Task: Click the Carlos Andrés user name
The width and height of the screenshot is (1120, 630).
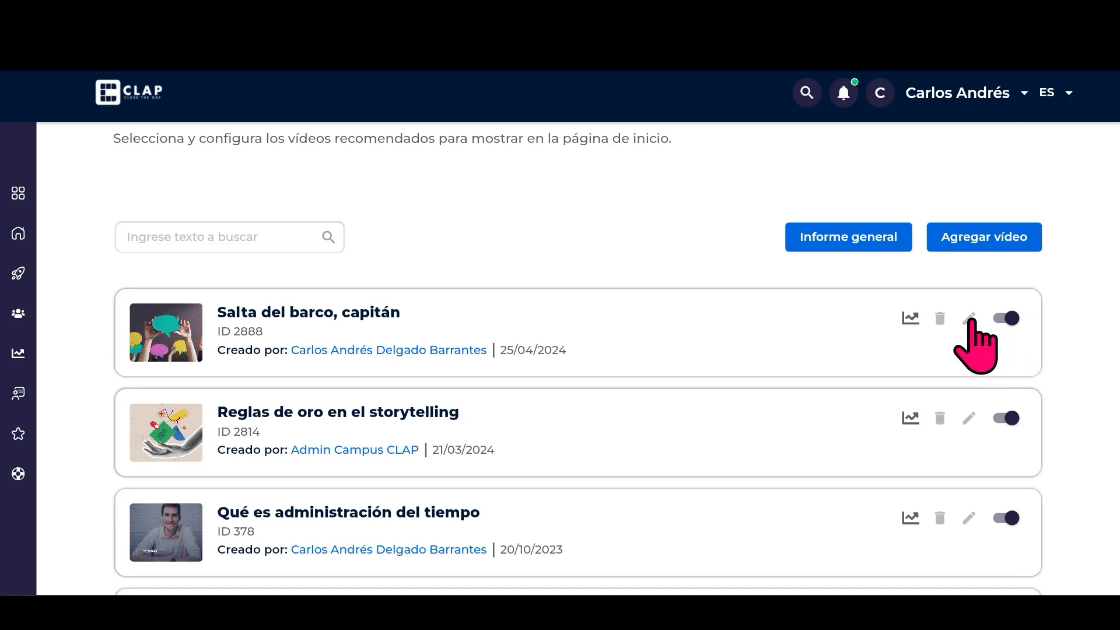Action: coord(957,93)
